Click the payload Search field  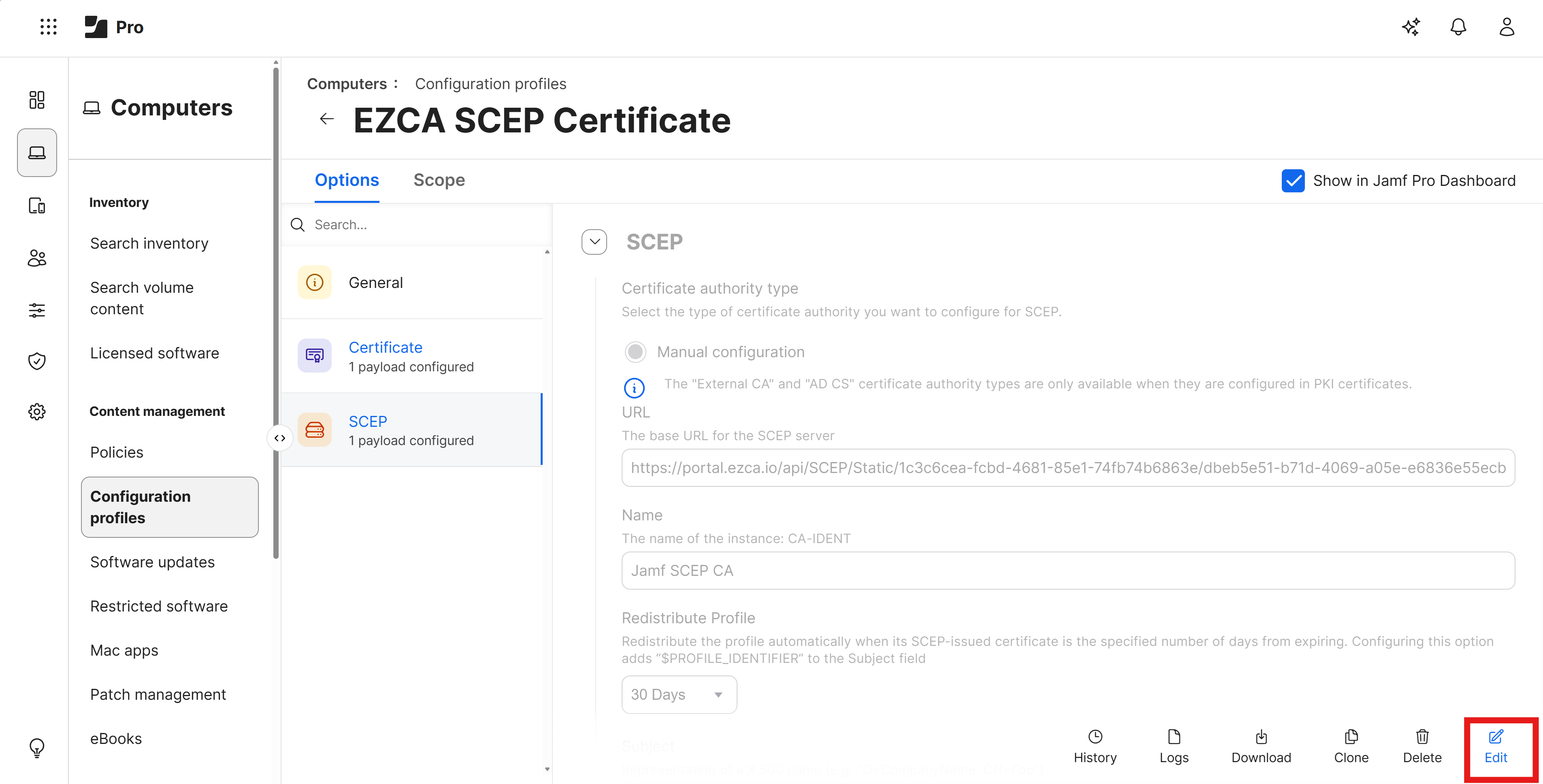click(x=419, y=225)
